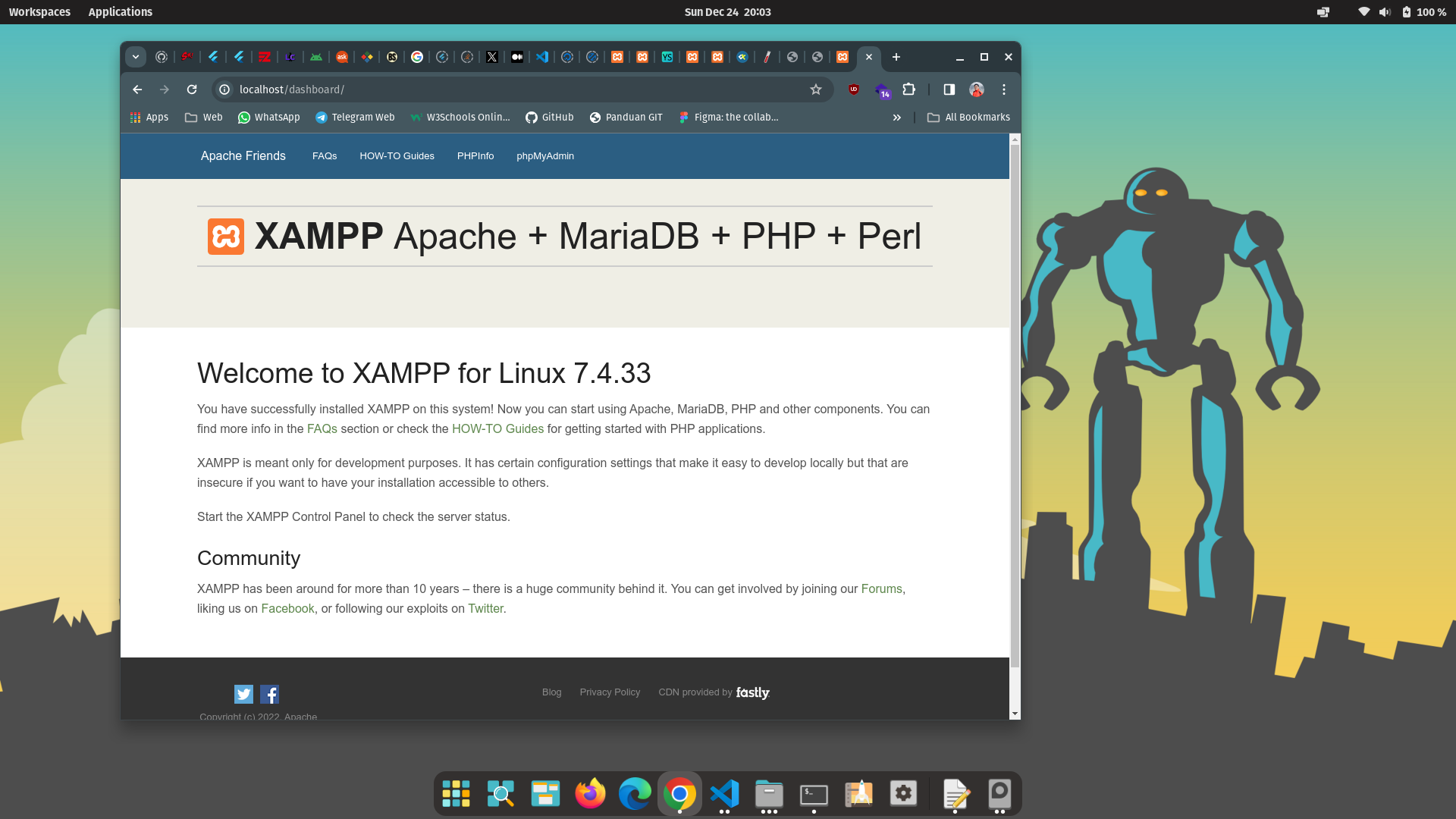Open the volume indicator in system tray
The image size is (1456, 819).
(1385, 12)
